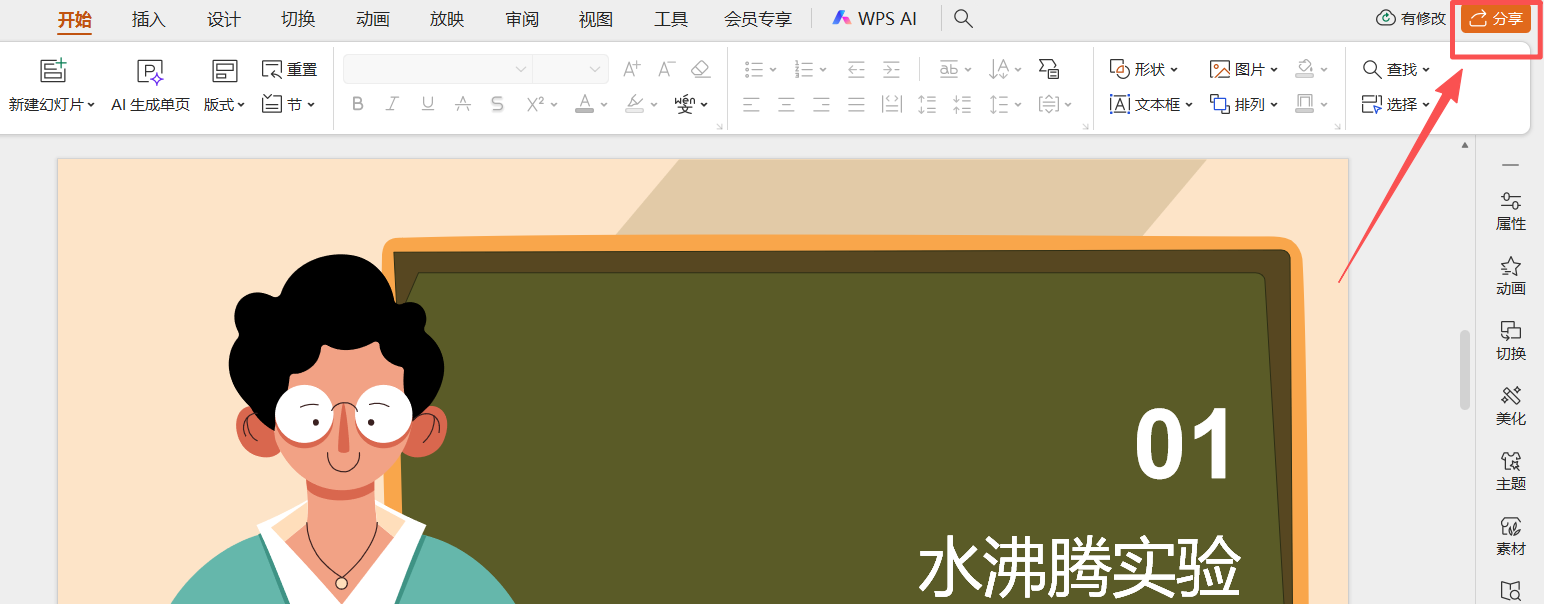The image size is (1544, 604).
Task: Toggle underline formatting
Action: 427,103
